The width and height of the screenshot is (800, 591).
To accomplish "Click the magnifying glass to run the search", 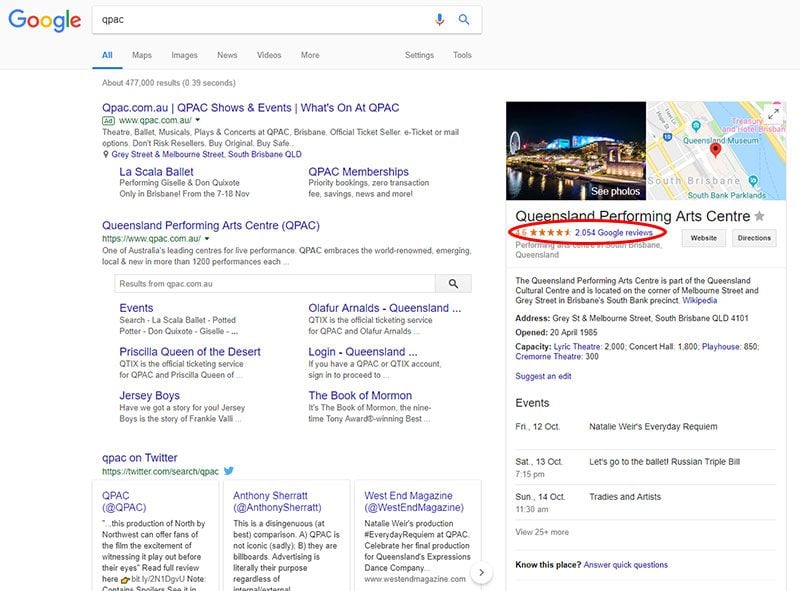I will (x=463, y=18).
